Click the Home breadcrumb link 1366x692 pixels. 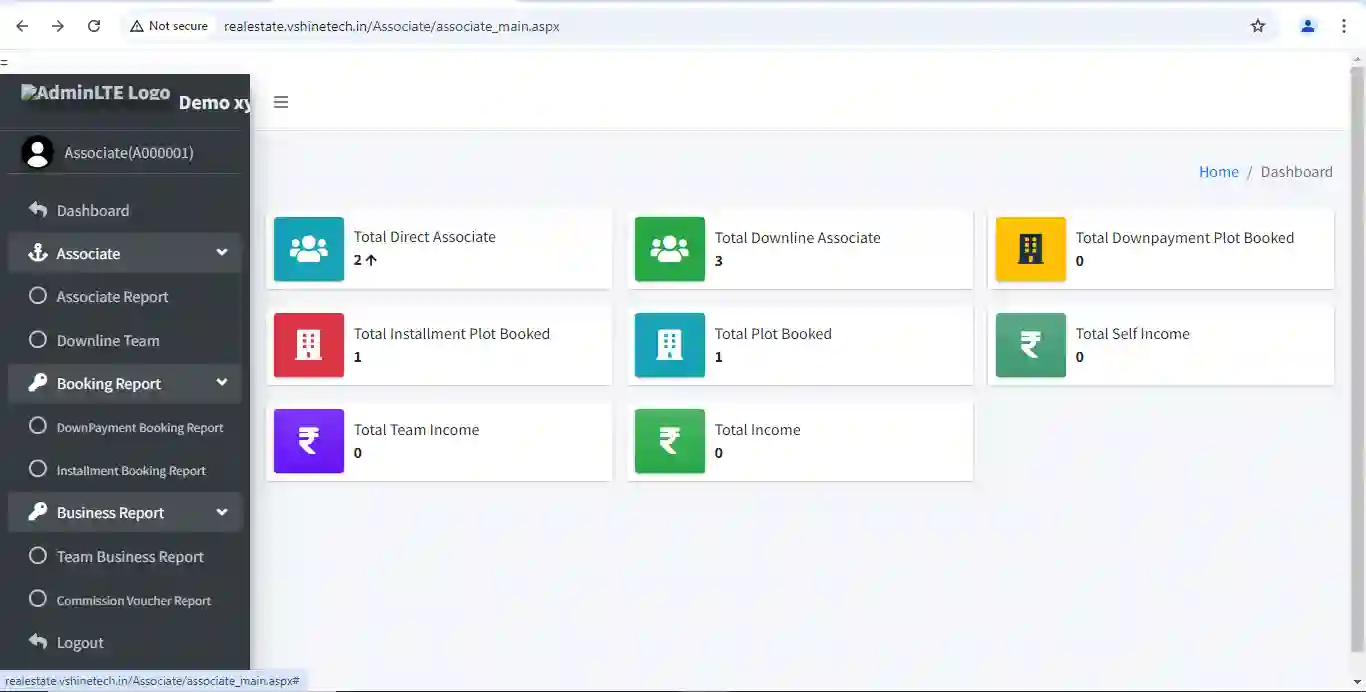tap(1218, 172)
